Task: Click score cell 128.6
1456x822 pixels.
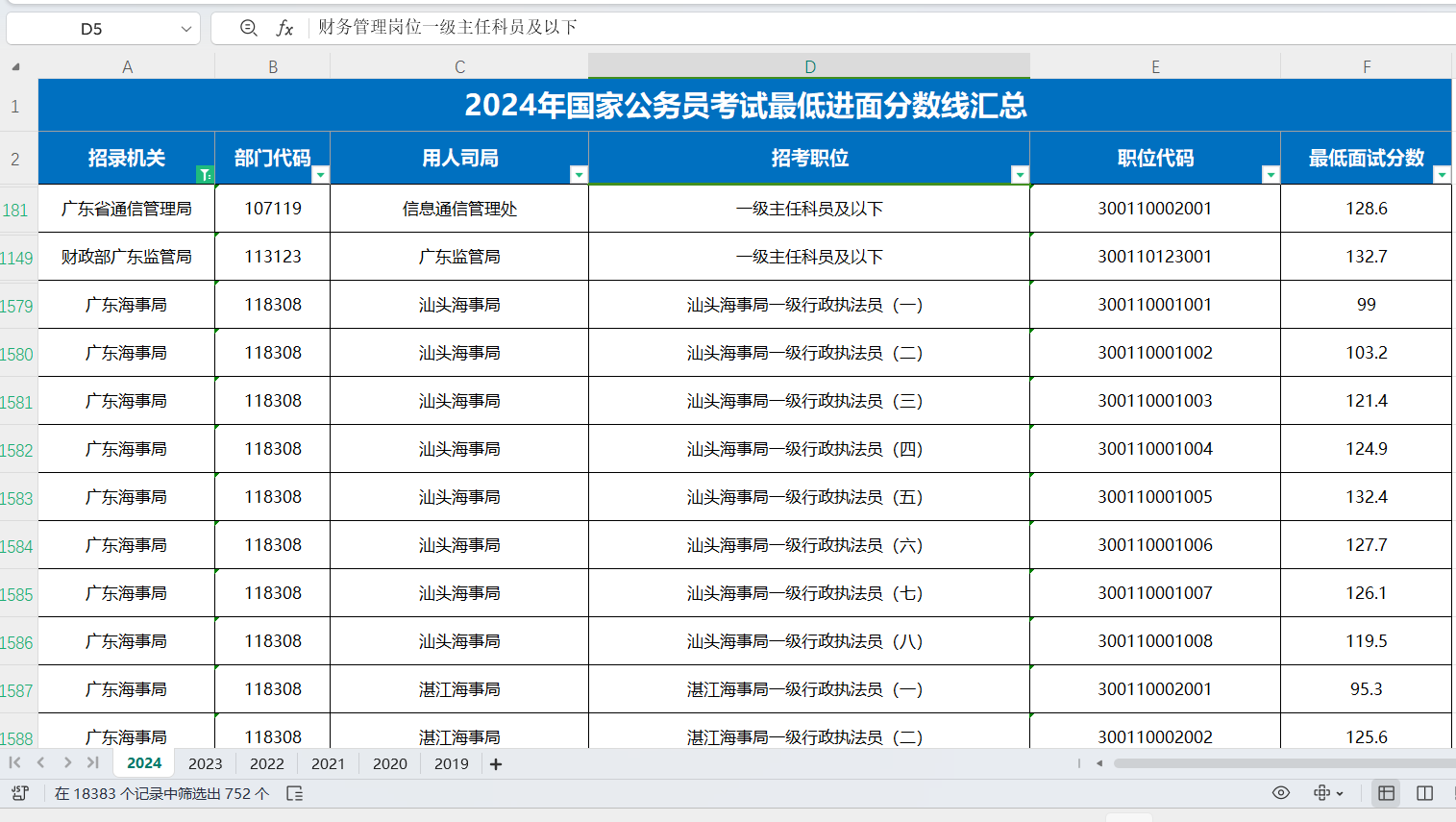Action: point(1367,209)
